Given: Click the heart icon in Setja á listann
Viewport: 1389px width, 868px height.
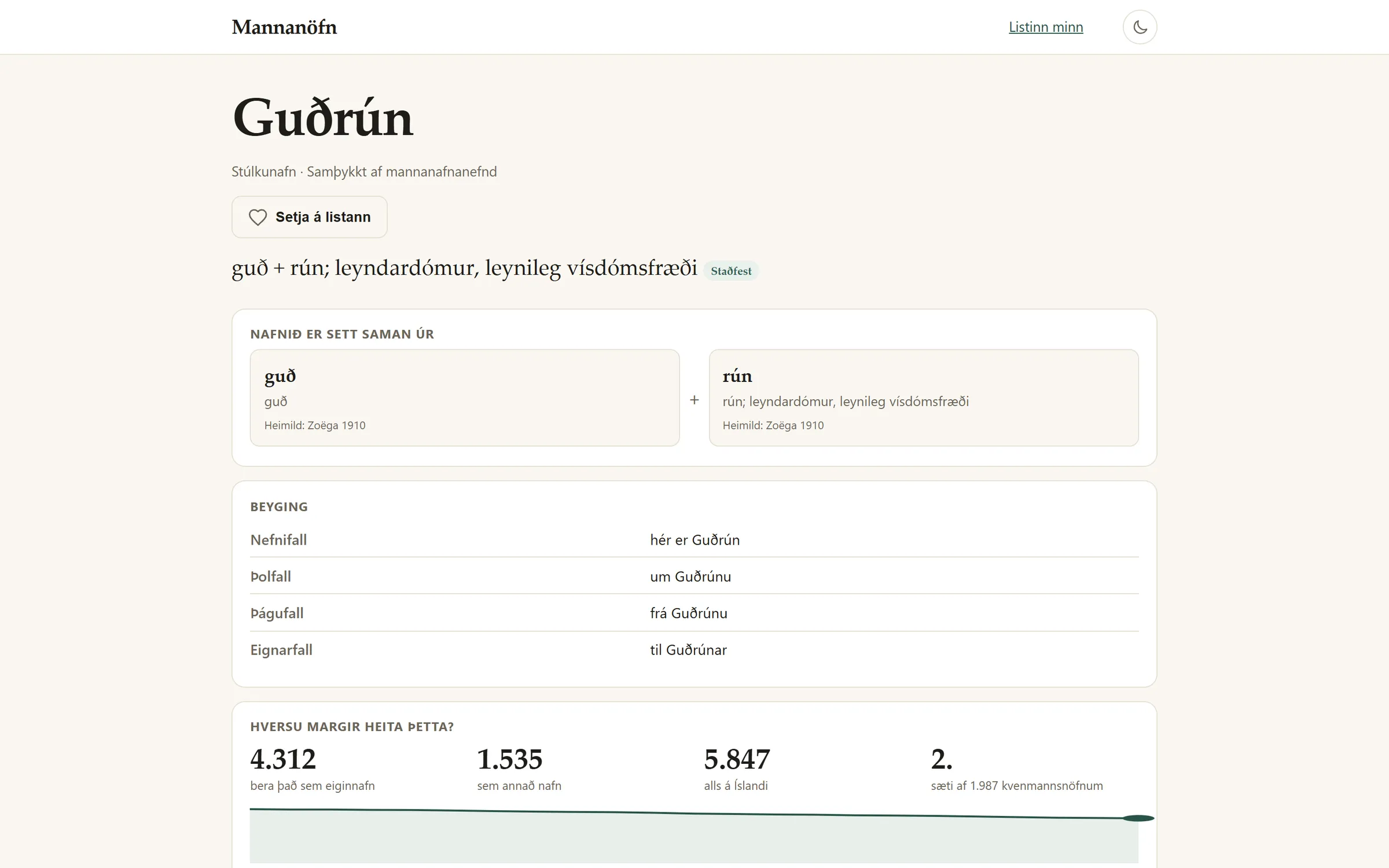Looking at the screenshot, I should click(x=258, y=217).
